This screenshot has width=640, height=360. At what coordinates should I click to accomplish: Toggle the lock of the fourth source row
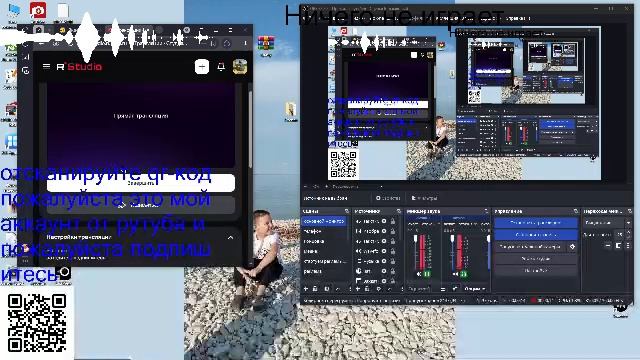click(393, 251)
